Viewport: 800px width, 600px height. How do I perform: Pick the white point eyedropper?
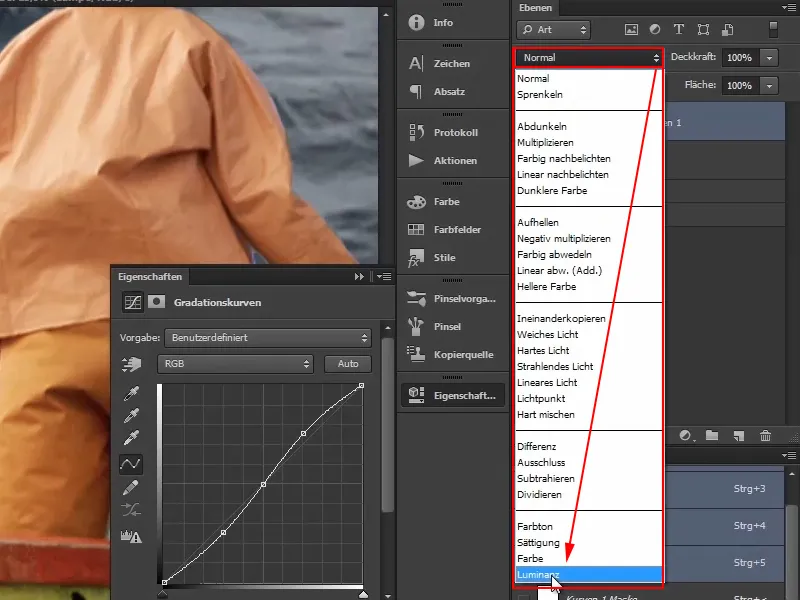[131, 438]
